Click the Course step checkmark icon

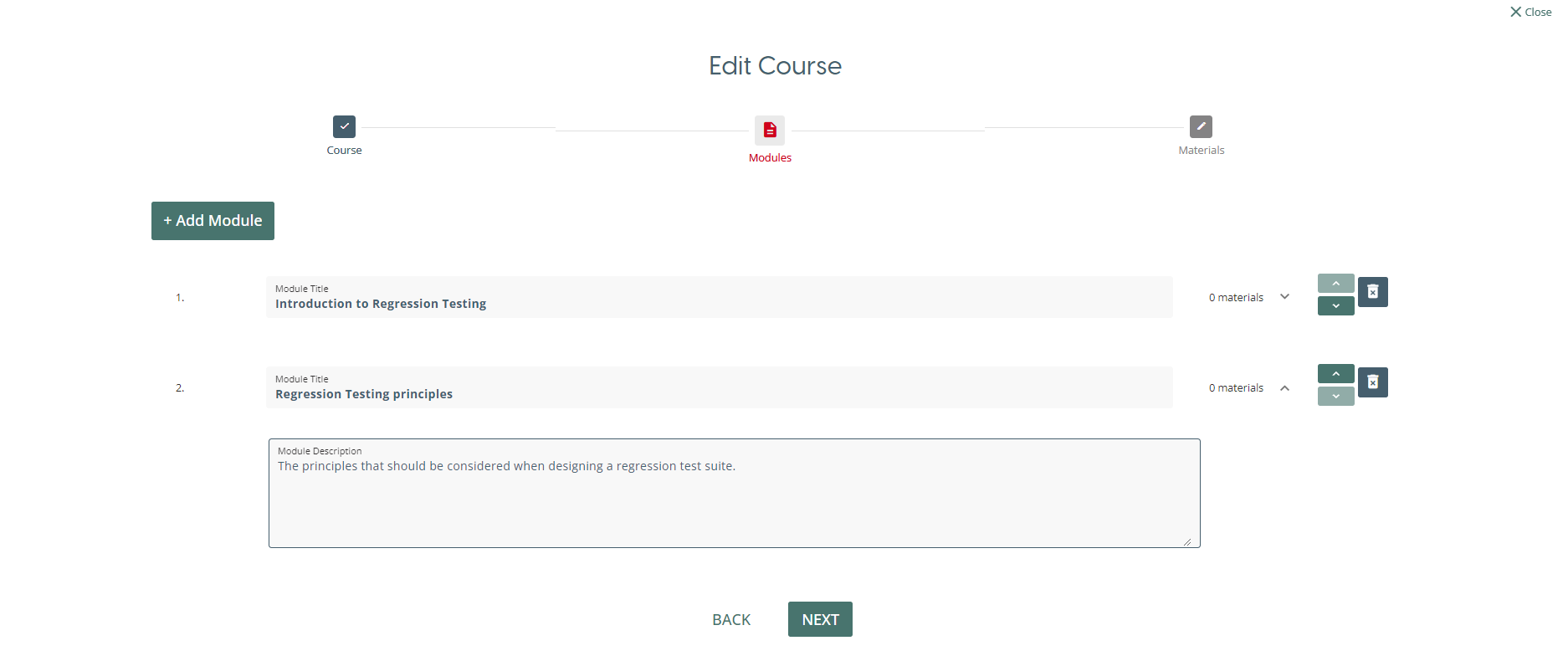(344, 126)
